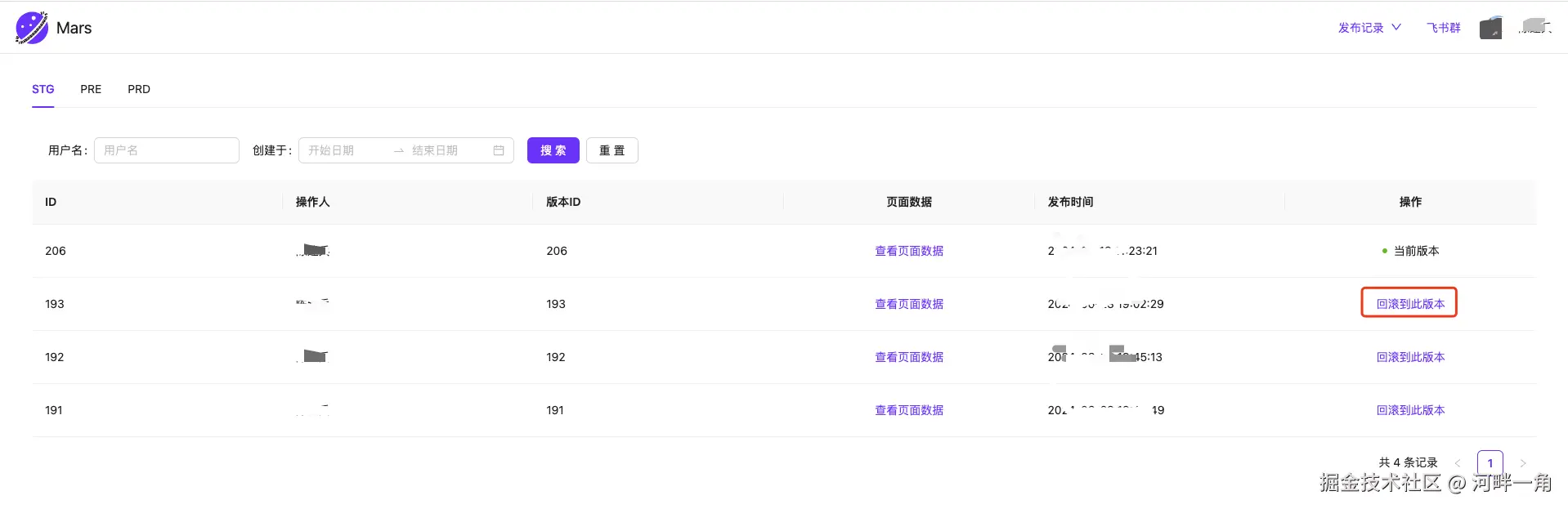Focus the 用户名 input field
The image size is (1568, 509).
[167, 150]
